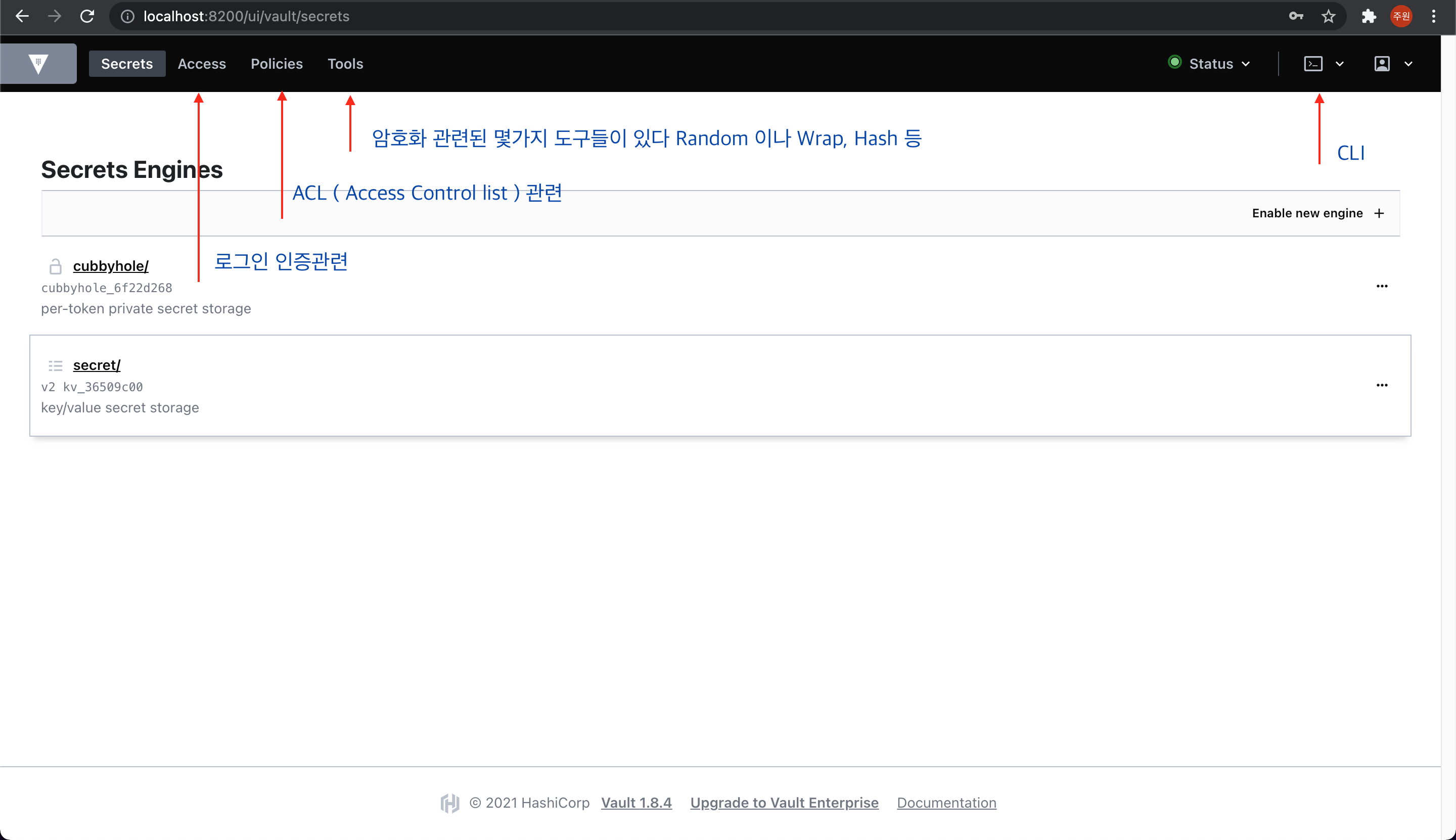Viewport: 1456px width, 840px height.
Task: Open the ellipsis menu for cubbyhole engine
Action: [1382, 286]
